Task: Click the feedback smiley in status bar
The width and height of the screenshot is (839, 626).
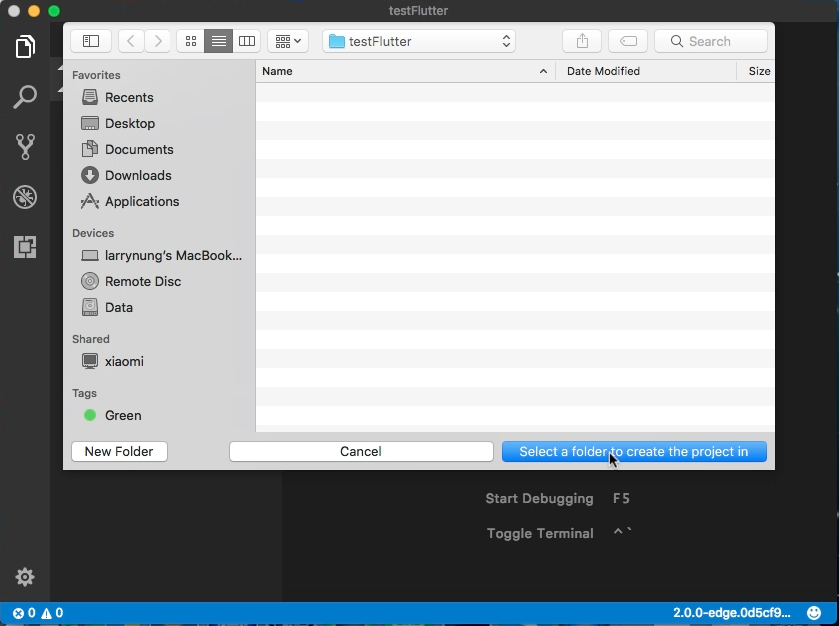Action: pos(814,613)
